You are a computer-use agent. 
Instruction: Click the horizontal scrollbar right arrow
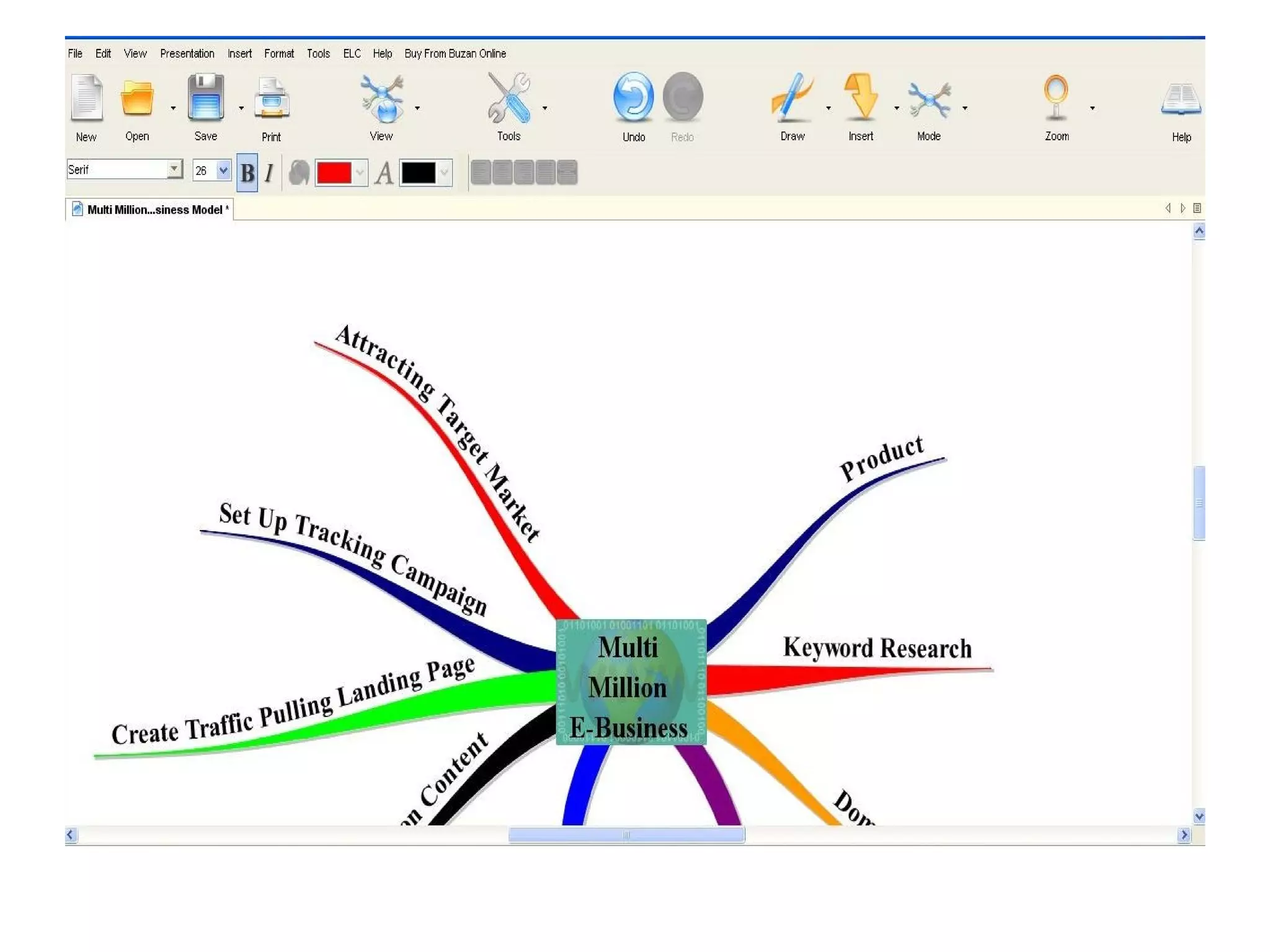(1184, 835)
